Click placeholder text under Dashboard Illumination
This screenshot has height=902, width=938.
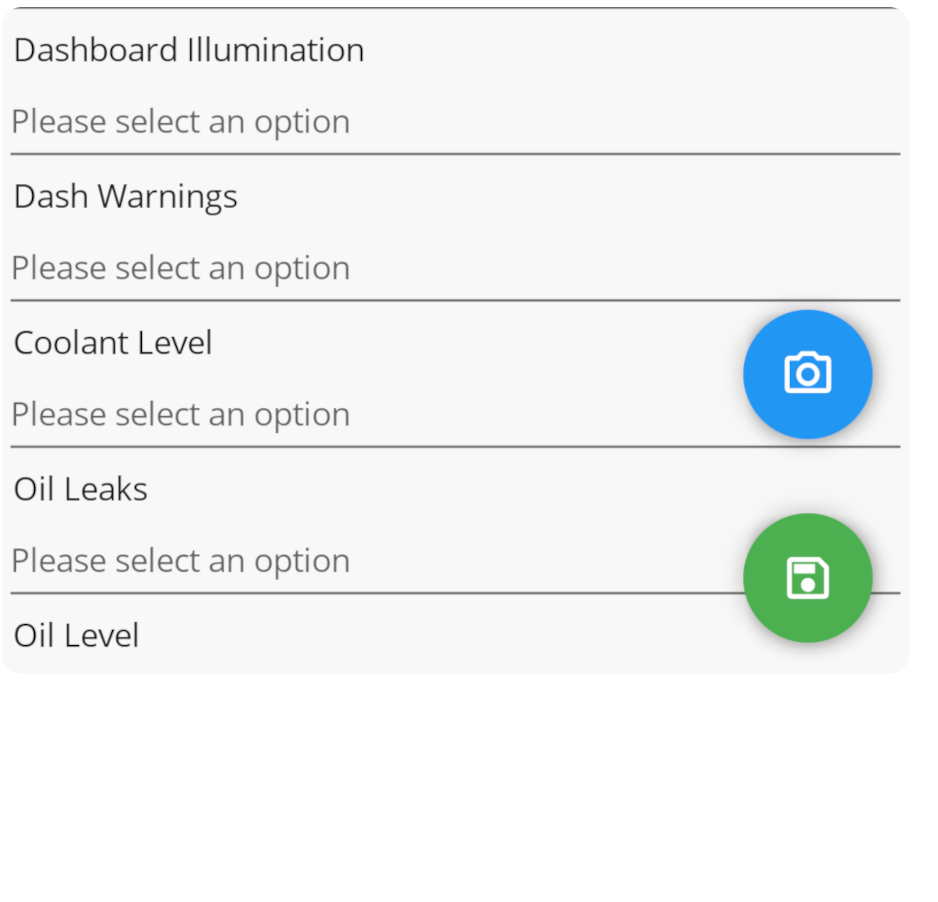[x=181, y=122]
